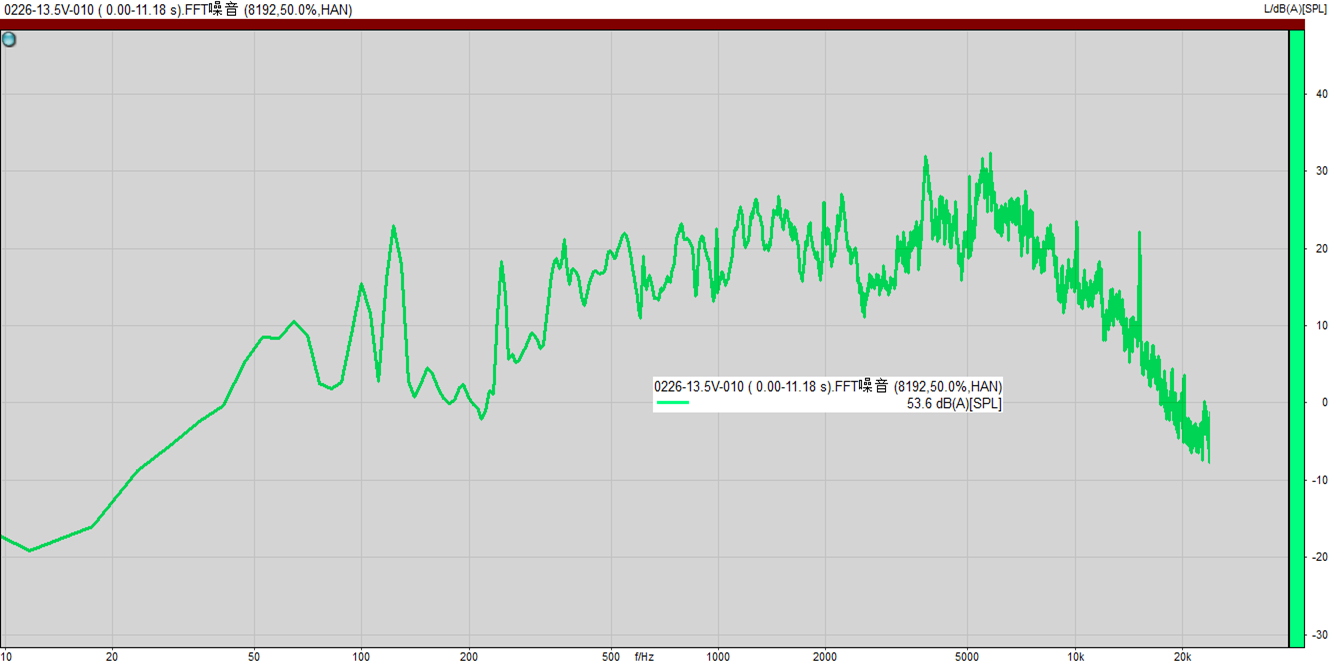Click the vertical green level bar
1331x665 pixels.
pos(1296,338)
